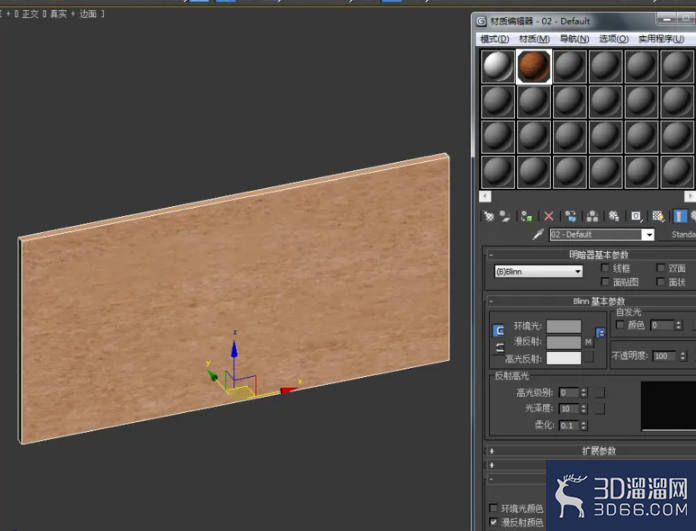
Task: Select the brown textured sample slot
Action: point(534,66)
